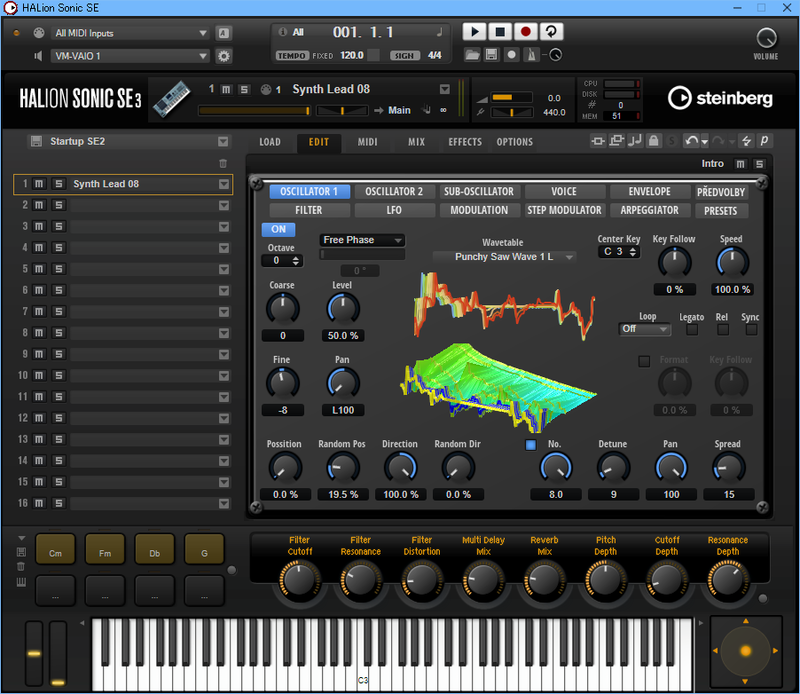Click the player 'p' icon in toolbar

click(764, 140)
